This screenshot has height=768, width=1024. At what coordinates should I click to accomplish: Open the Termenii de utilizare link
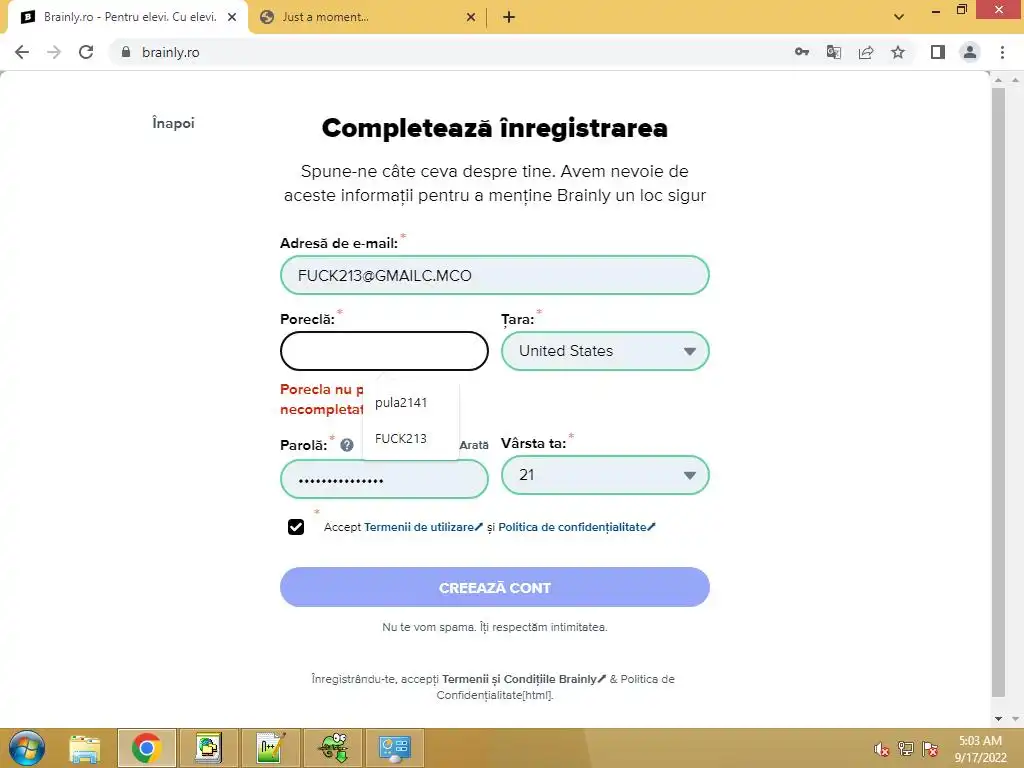pyautogui.click(x=423, y=527)
